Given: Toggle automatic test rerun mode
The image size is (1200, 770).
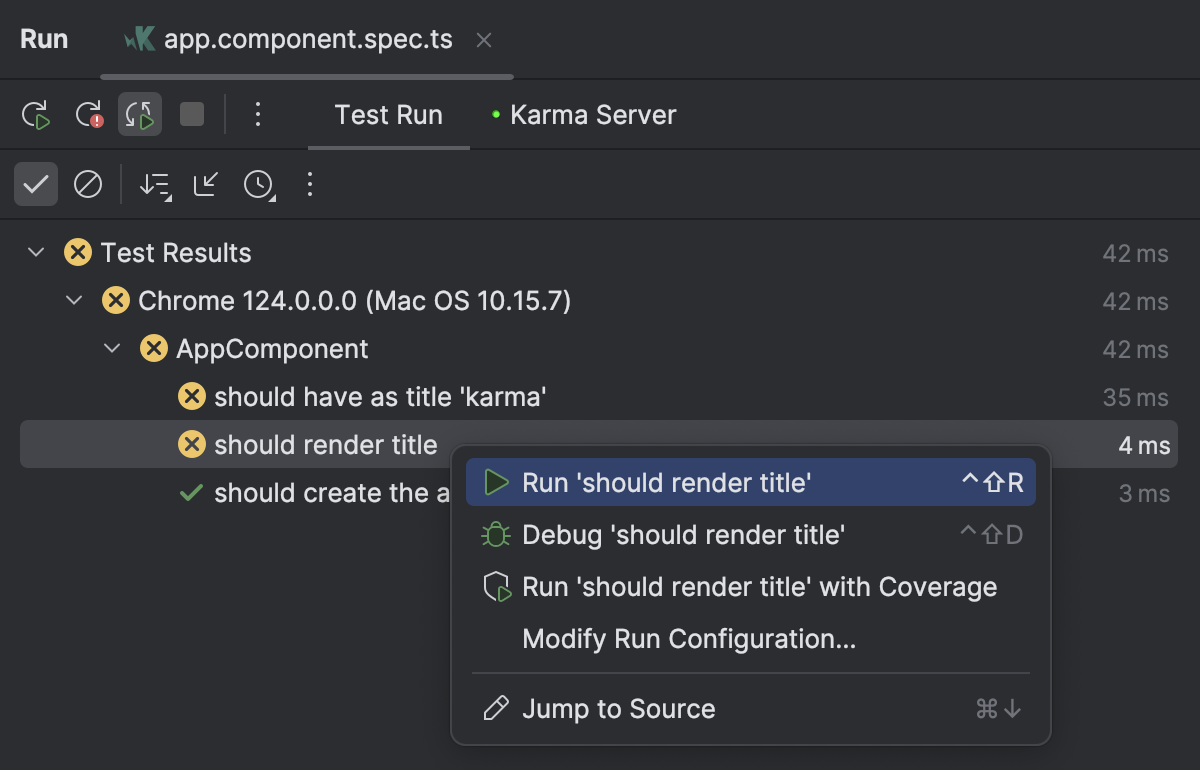Looking at the screenshot, I should [x=138, y=114].
